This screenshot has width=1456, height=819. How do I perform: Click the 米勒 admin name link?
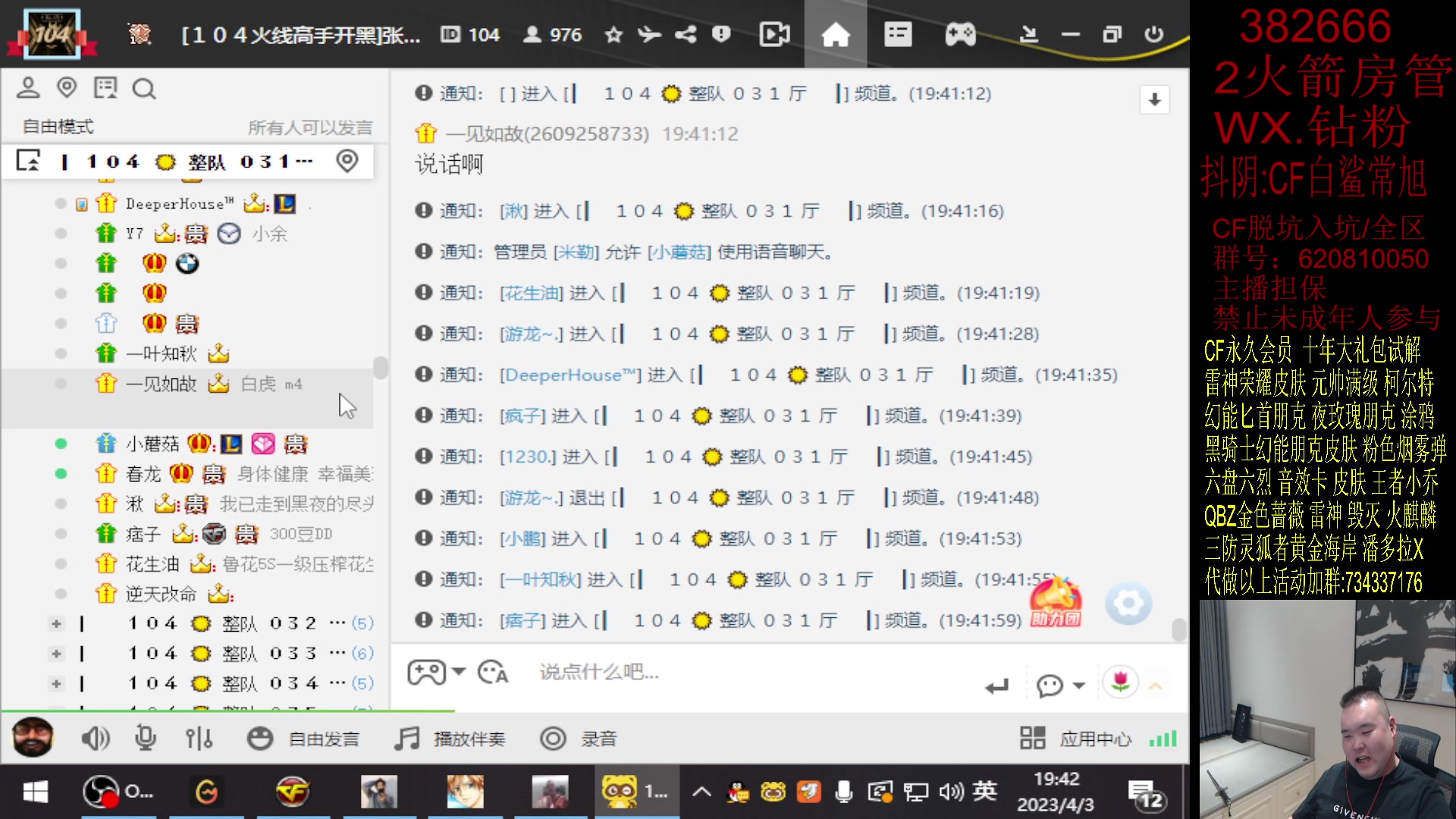tap(576, 252)
